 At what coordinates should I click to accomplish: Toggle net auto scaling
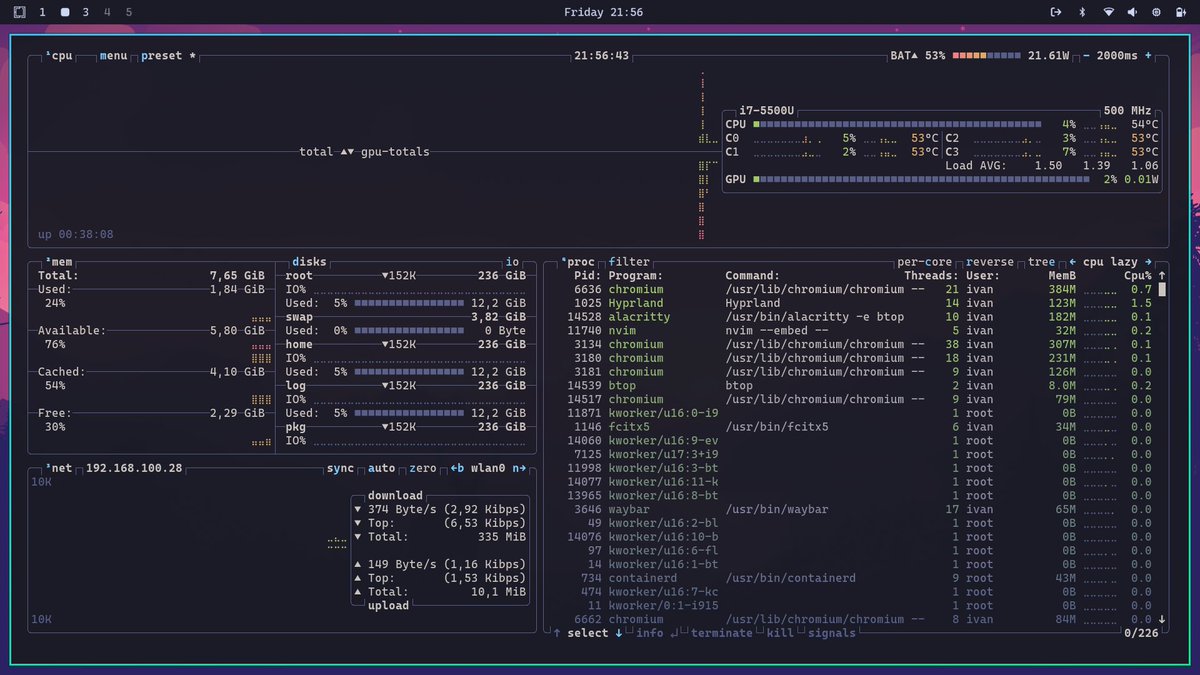click(x=381, y=468)
